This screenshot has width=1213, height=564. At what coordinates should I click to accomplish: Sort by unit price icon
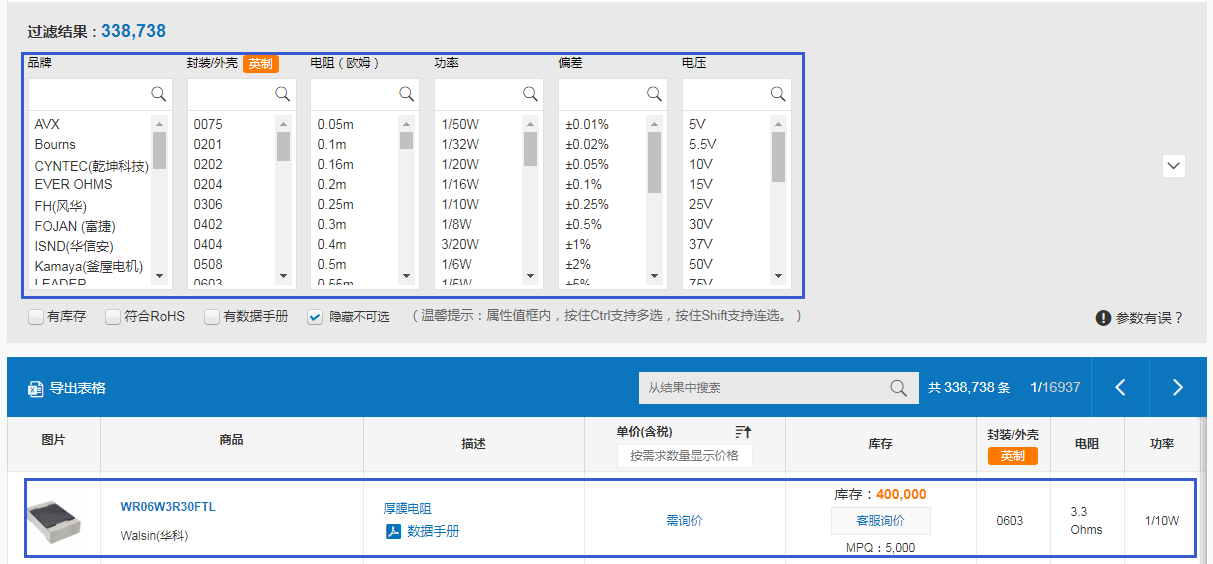743,432
